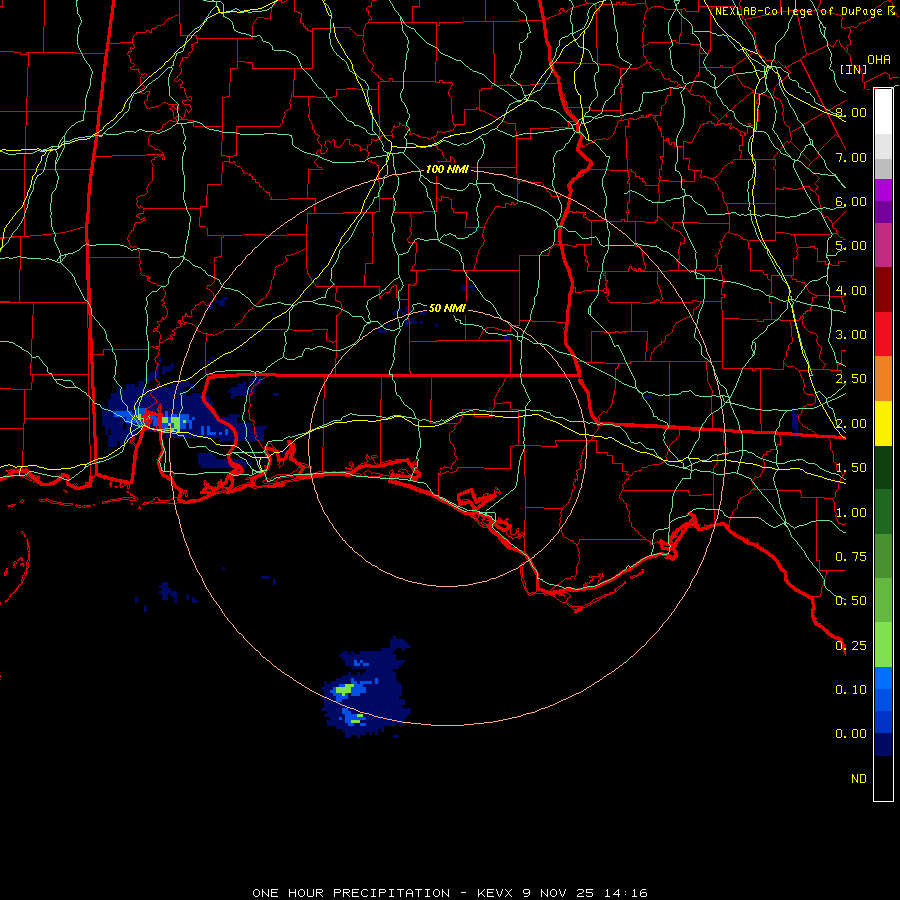This screenshot has height=900, width=900.
Task: Select the 6.00 legend value
Action: tap(851, 201)
